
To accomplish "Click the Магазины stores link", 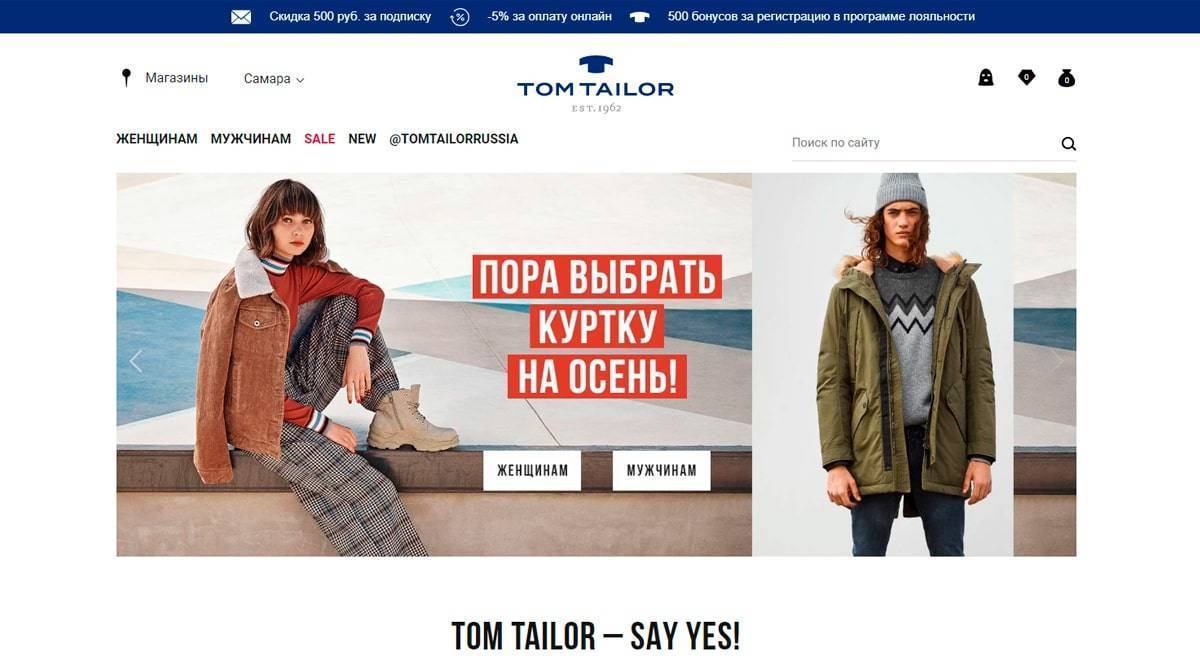I will (x=177, y=78).
